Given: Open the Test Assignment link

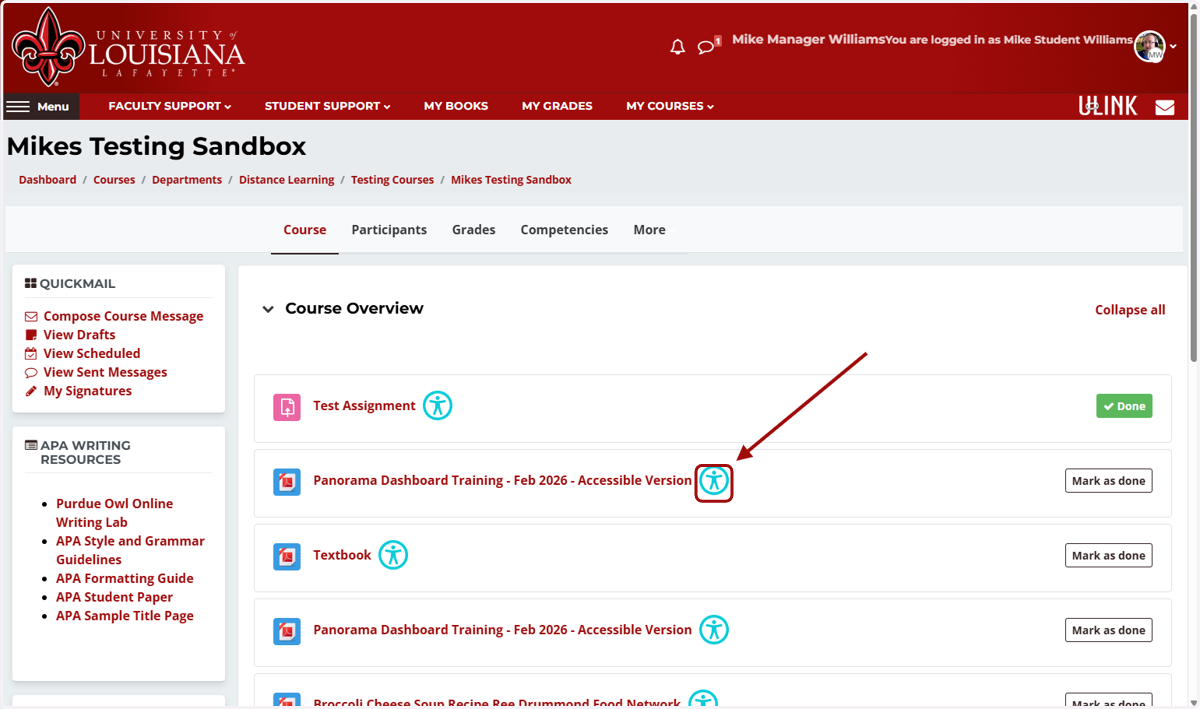Looking at the screenshot, I should click(x=364, y=406).
